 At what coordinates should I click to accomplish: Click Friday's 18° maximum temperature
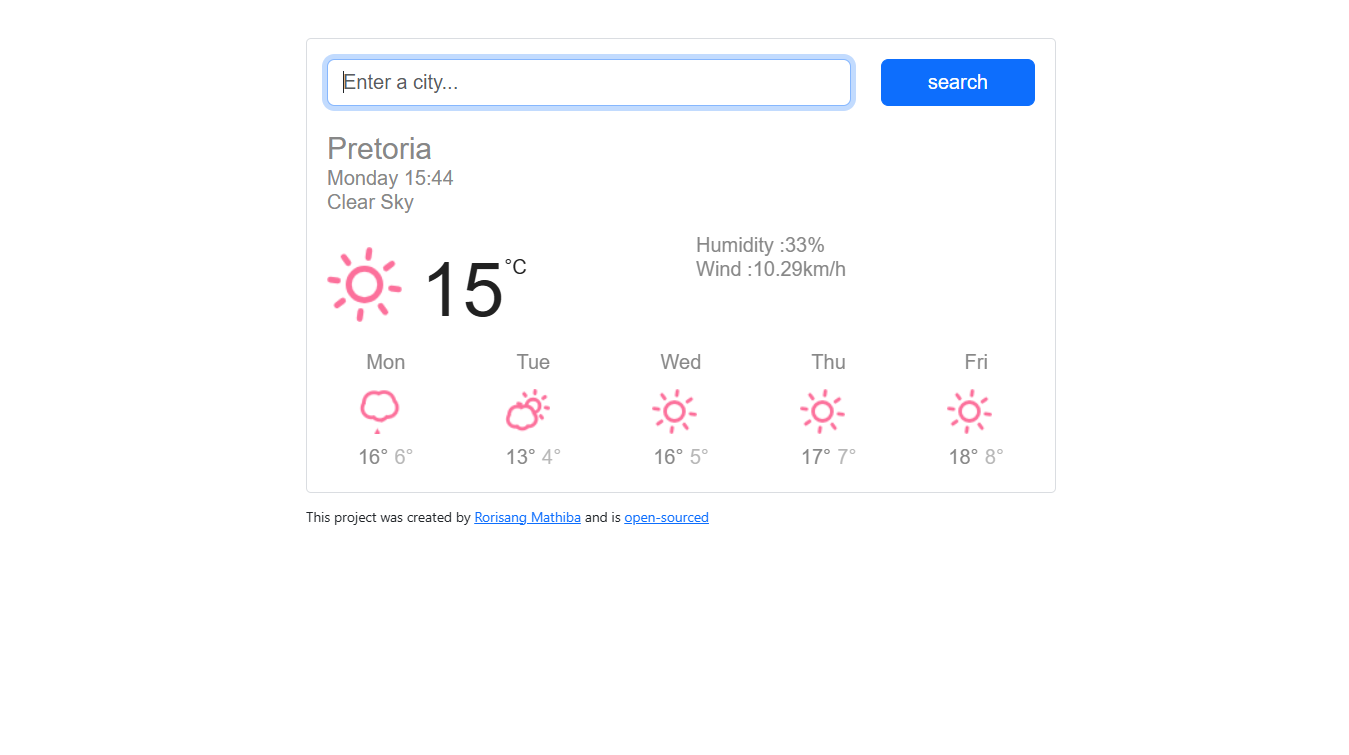click(963, 457)
